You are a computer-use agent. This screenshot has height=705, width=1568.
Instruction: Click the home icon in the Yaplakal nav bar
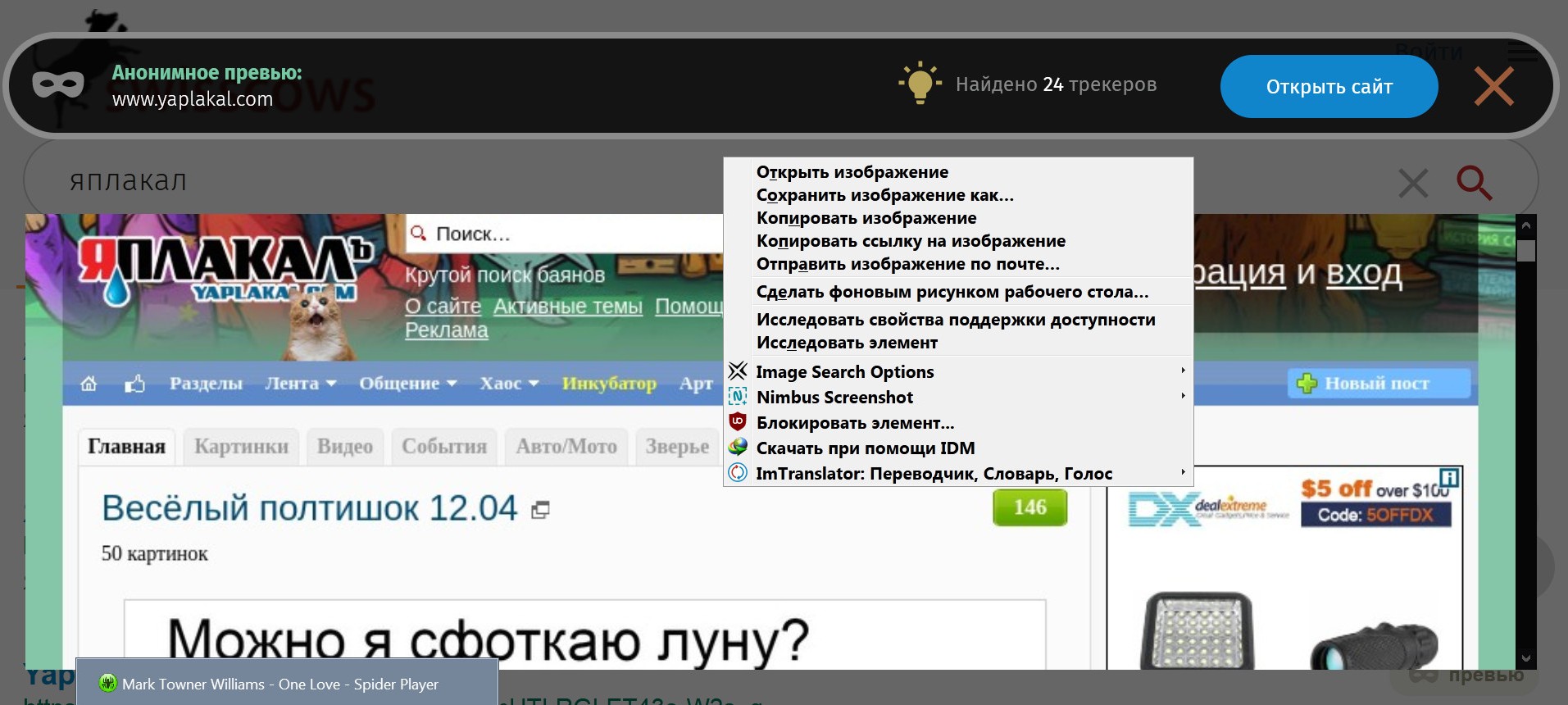click(89, 384)
